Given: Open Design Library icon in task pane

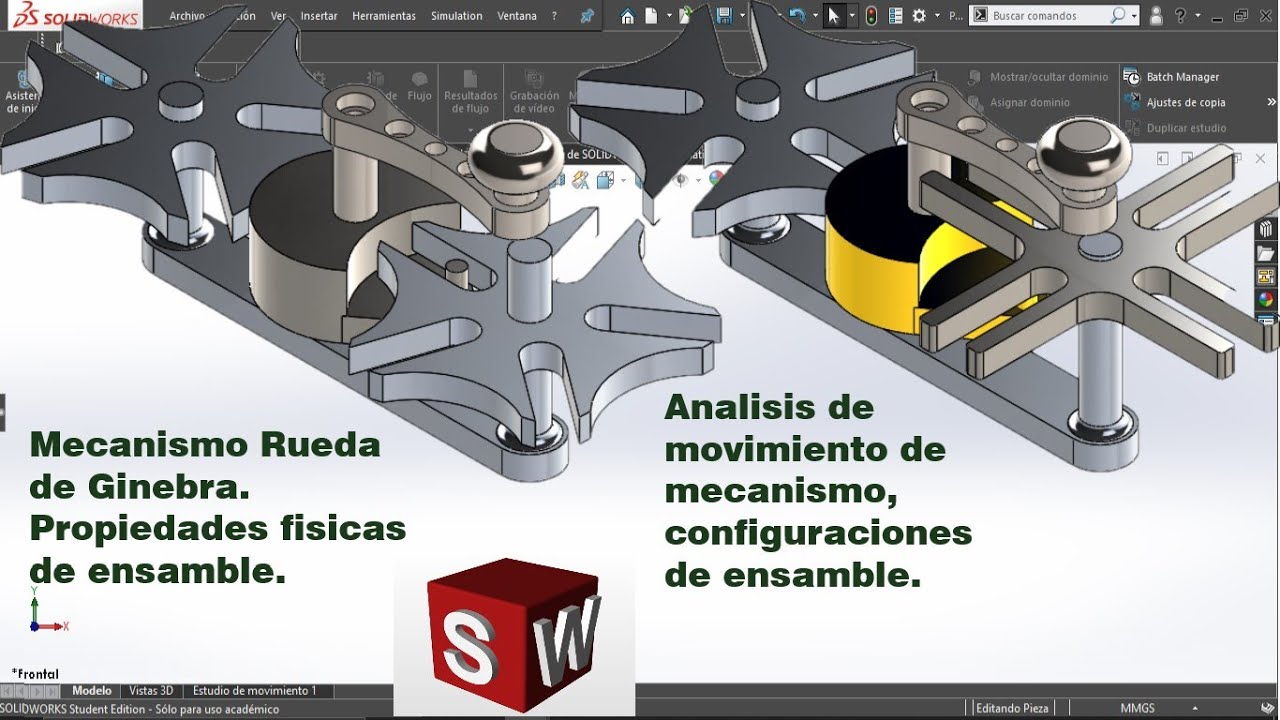Looking at the screenshot, I should (1266, 228).
